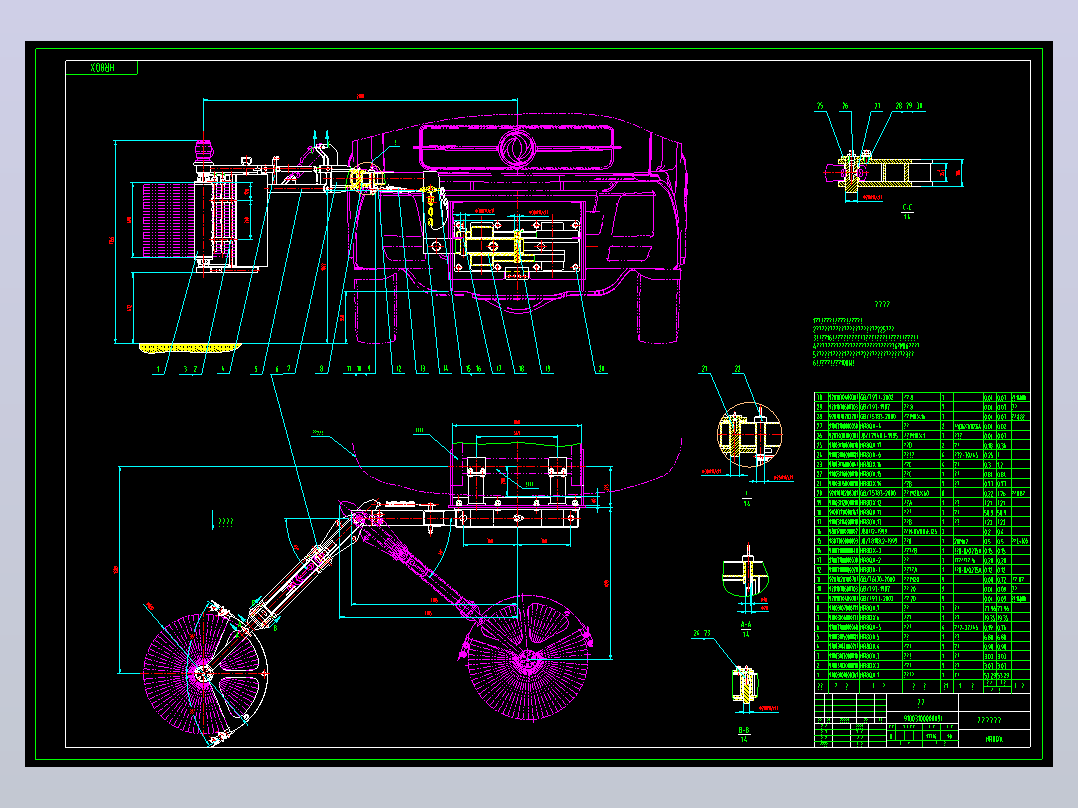The width and height of the screenshot is (1078, 808).
Task: Click the green technical notes text block
Action: [866, 342]
